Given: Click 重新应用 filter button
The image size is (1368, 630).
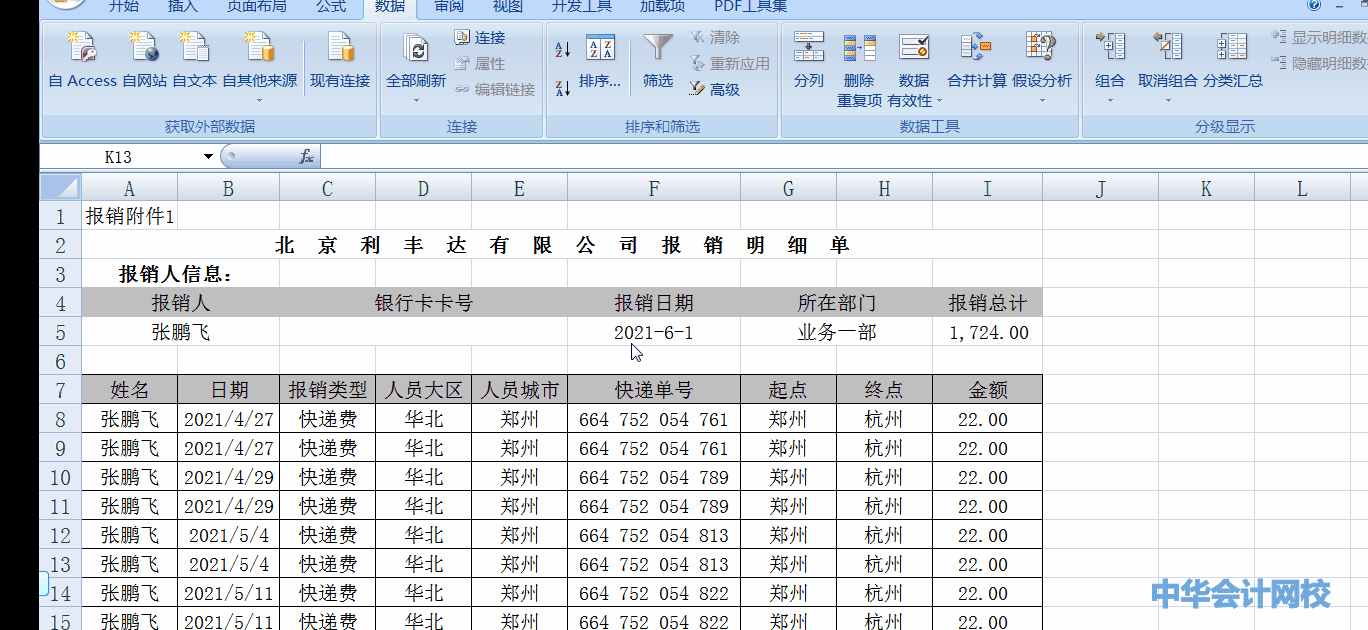Looking at the screenshot, I should coord(730,64).
